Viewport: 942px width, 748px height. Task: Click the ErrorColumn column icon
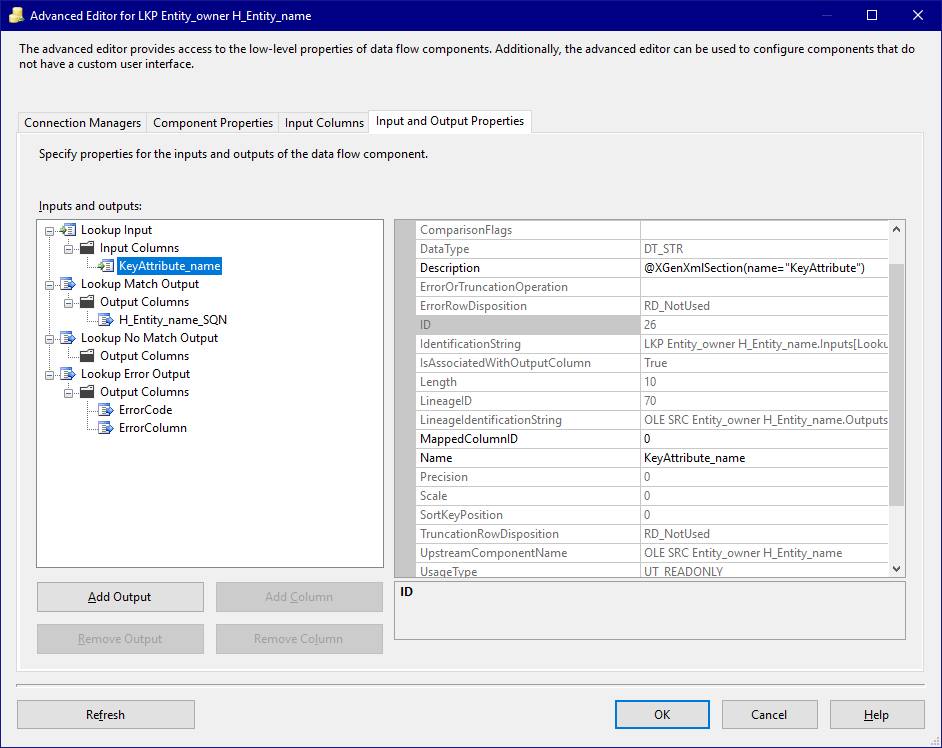[x=106, y=428]
